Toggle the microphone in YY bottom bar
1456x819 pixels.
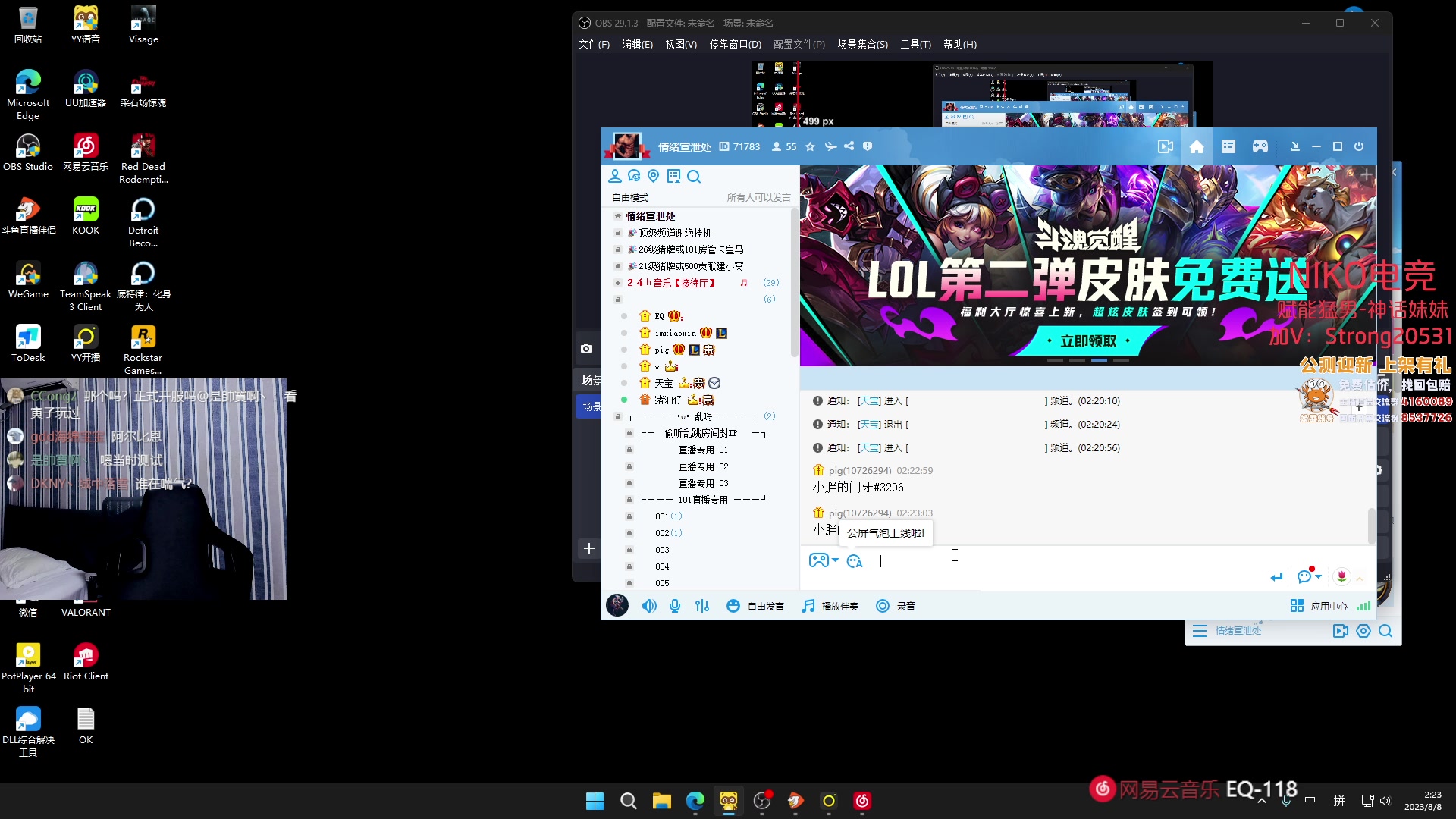pos(675,606)
